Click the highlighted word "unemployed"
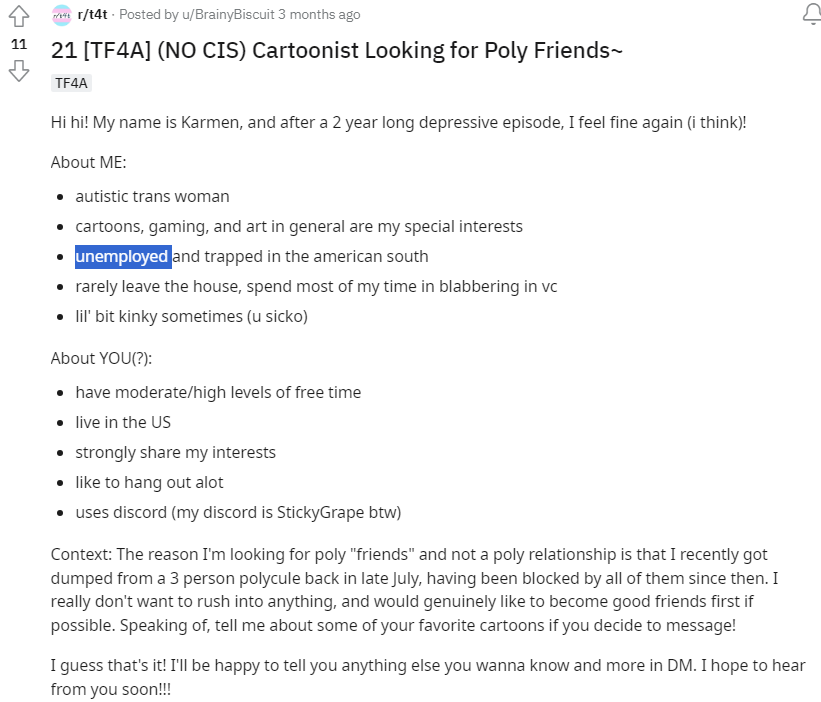821x702 pixels. pos(123,257)
